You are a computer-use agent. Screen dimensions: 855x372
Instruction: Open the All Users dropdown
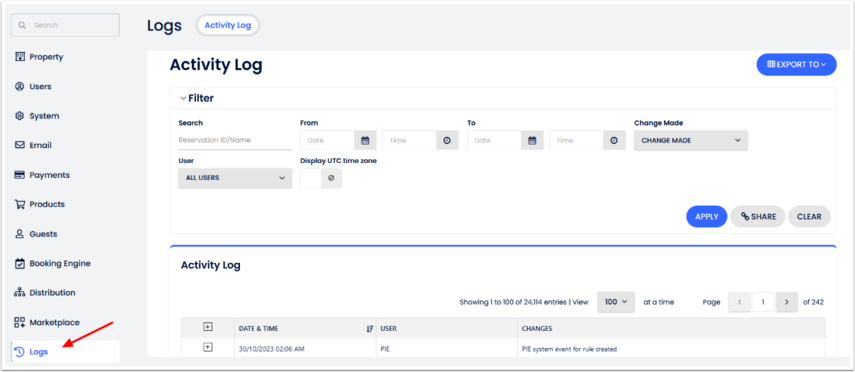235,178
